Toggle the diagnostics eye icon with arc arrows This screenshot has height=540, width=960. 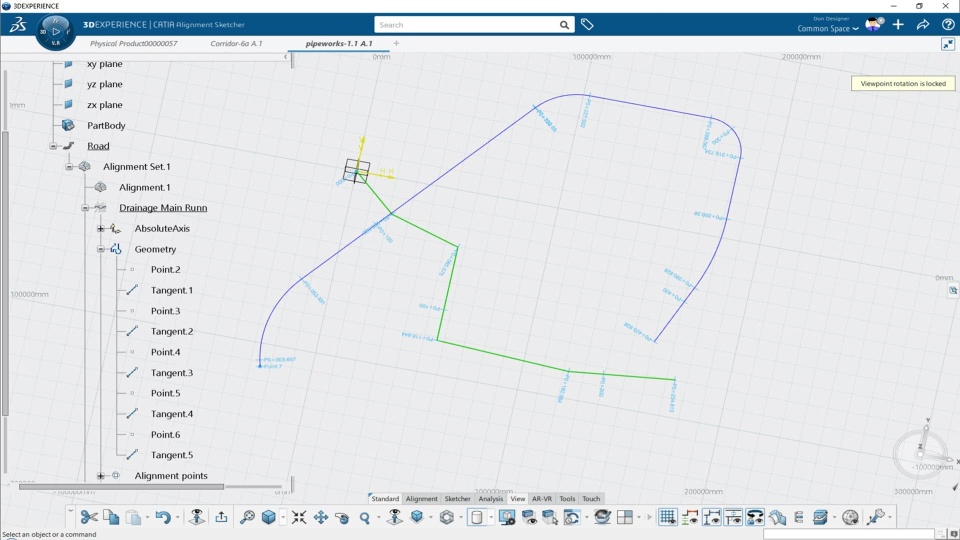[x=755, y=517]
